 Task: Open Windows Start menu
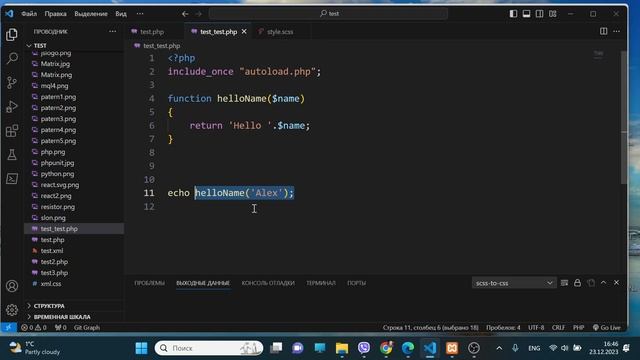141,348
